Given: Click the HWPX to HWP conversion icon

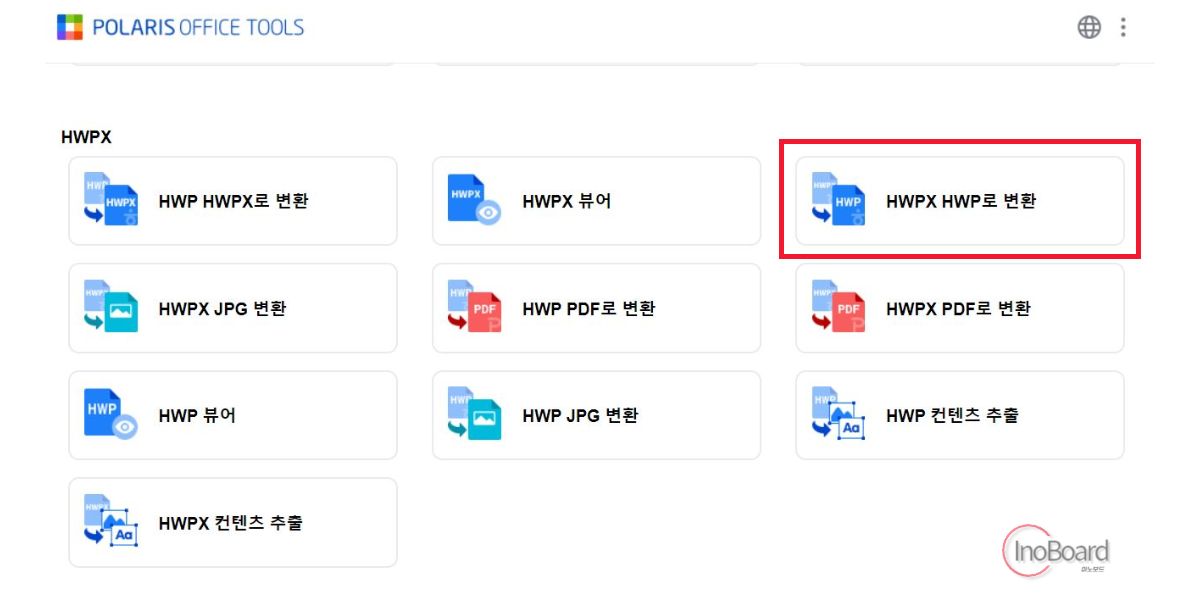Looking at the screenshot, I should [838, 200].
